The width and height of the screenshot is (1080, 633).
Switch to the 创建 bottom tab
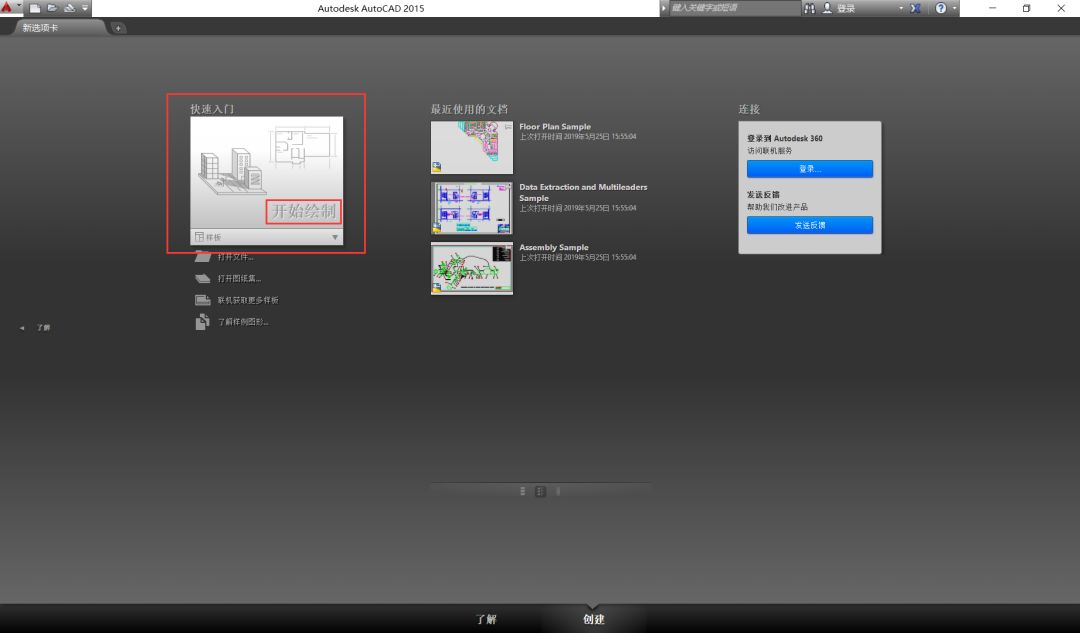coord(593,619)
